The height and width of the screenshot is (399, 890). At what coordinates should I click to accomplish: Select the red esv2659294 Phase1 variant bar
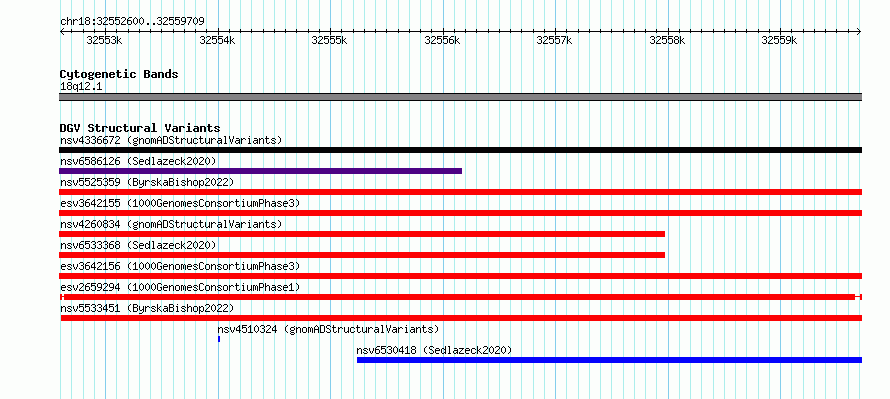(x=460, y=297)
